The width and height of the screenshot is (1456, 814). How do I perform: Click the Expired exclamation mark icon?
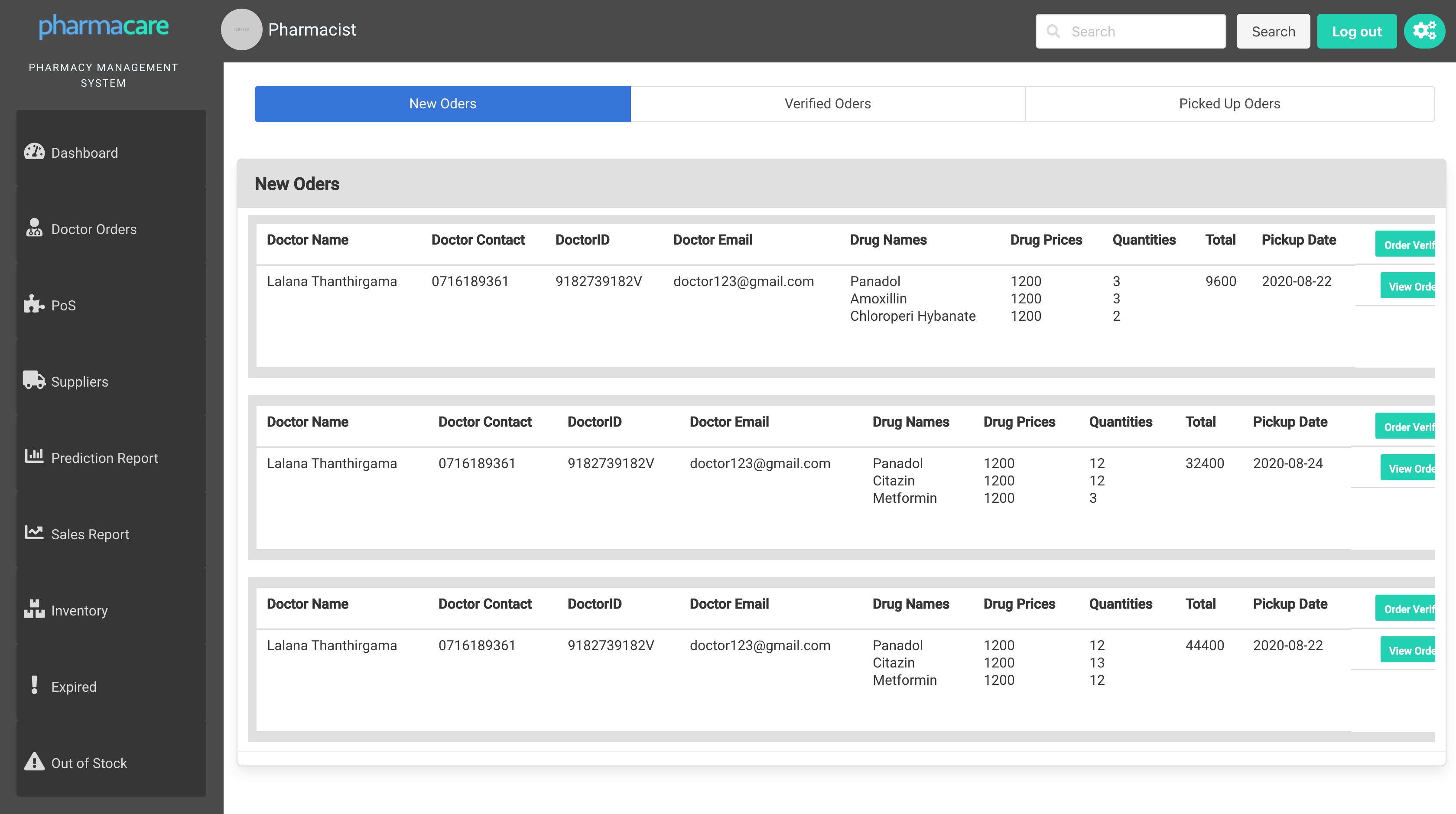[x=34, y=685]
